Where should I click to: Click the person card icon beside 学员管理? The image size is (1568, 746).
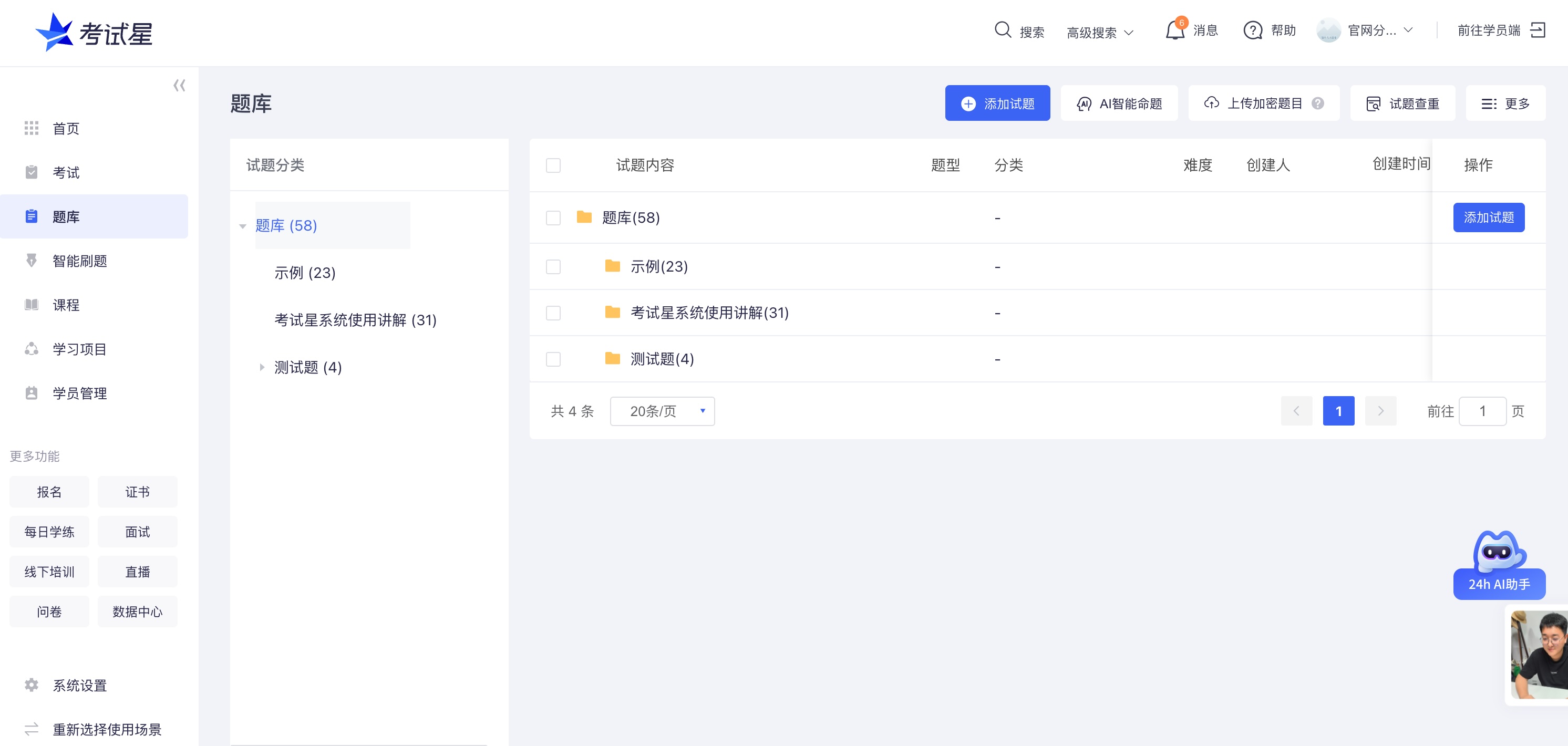click(x=31, y=393)
